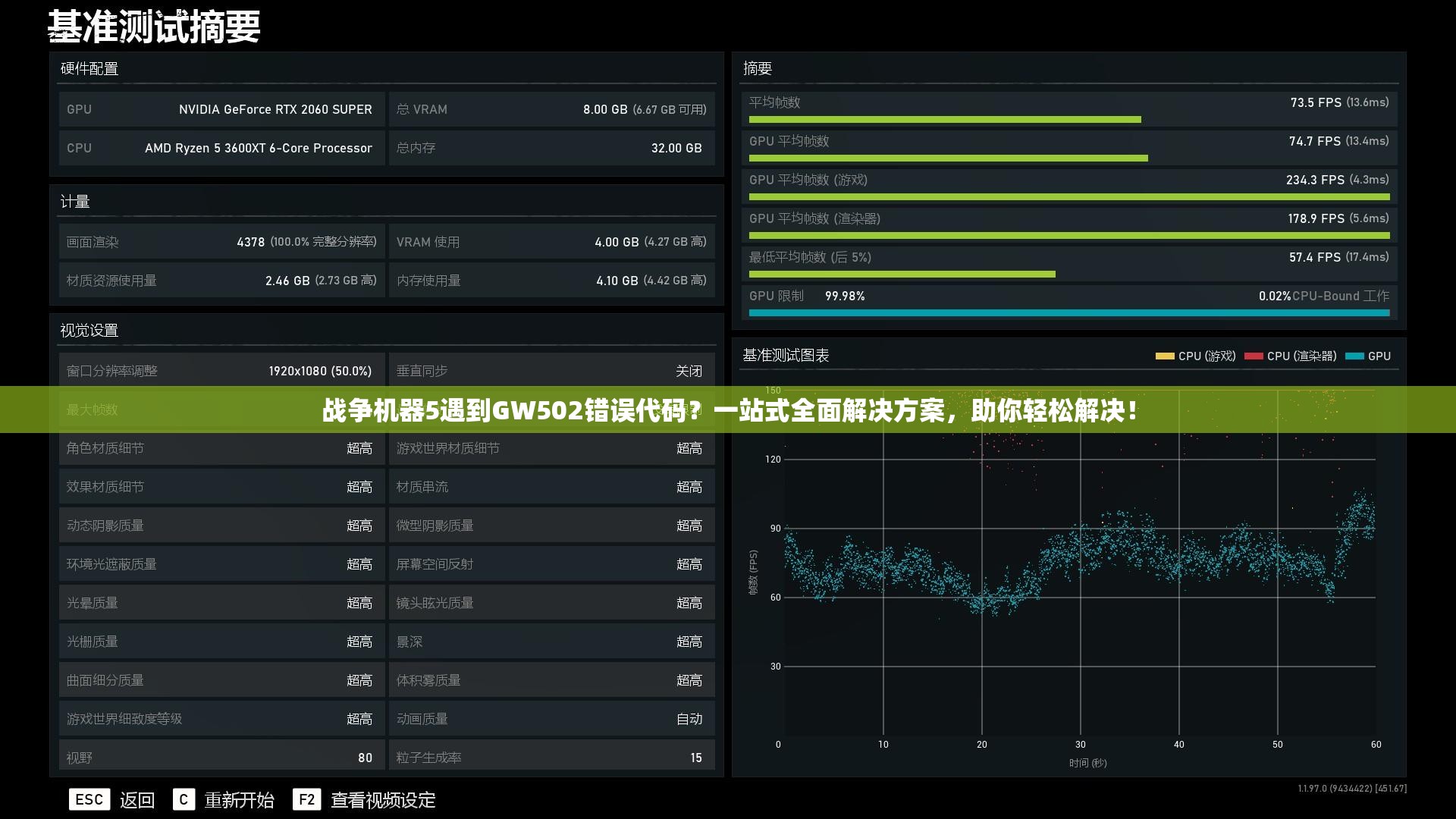
Task: Go back with 返回 button
Action: 137,800
